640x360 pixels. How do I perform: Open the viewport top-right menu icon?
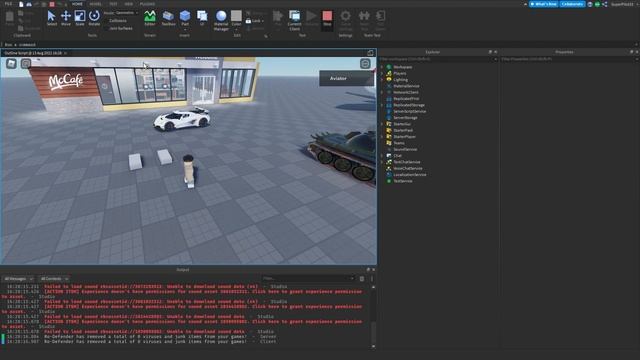(x=365, y=63)
